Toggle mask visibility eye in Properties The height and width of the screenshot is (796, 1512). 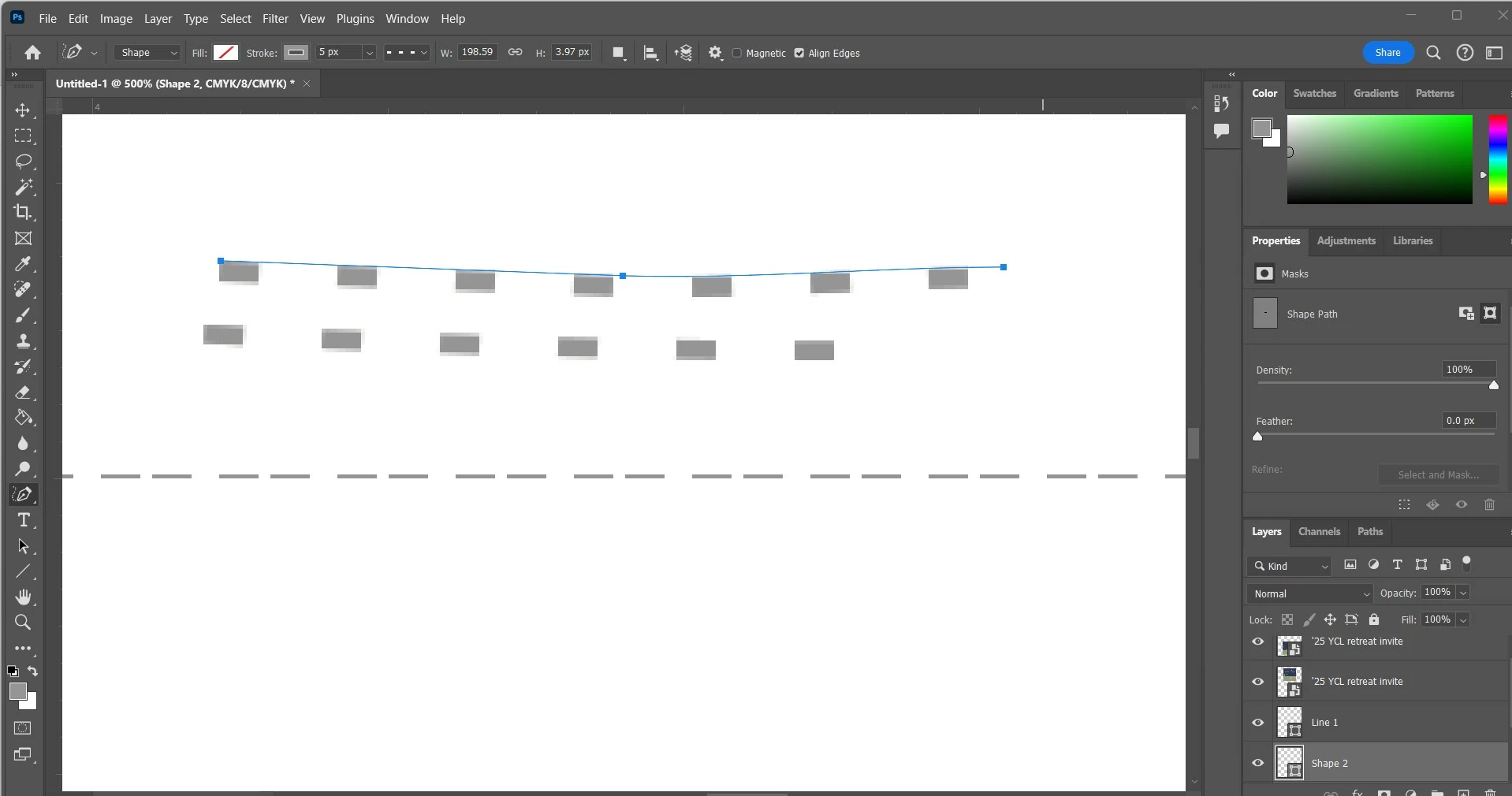(1462, 504)
